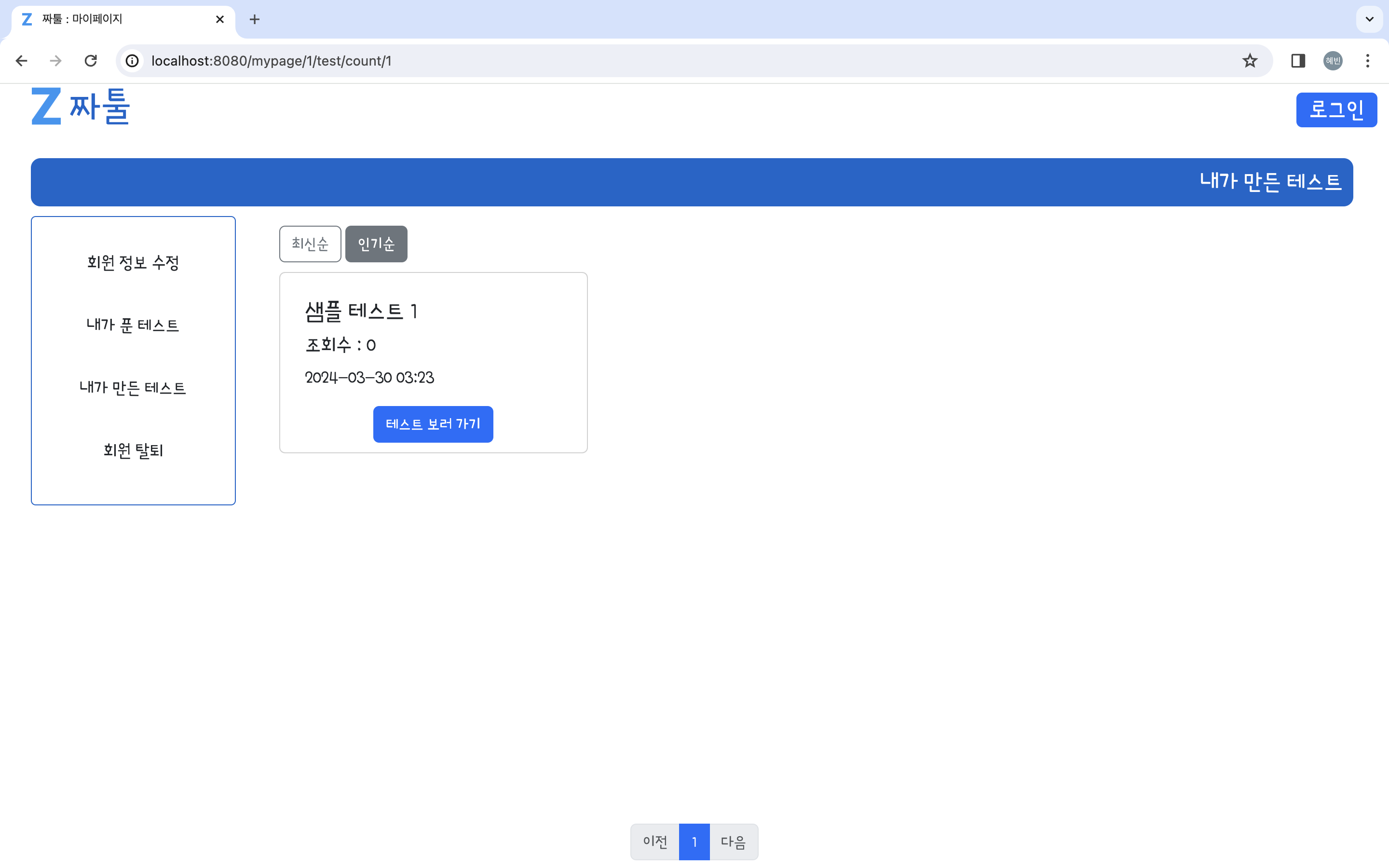Reload the current page
This screenshot has width=1389, height=868.
91,61
